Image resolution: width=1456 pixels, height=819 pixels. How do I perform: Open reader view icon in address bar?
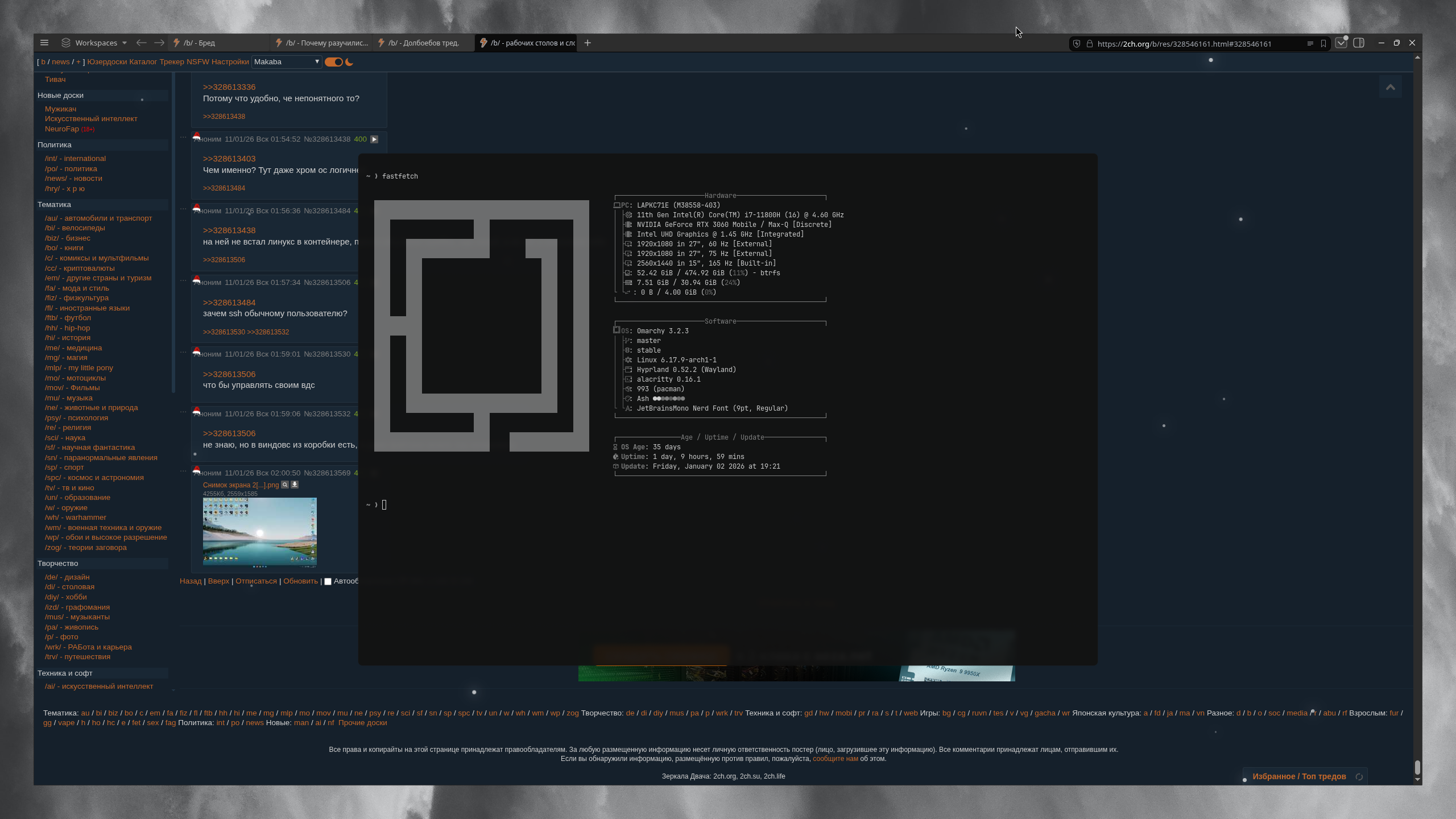tap(1310, 44)
